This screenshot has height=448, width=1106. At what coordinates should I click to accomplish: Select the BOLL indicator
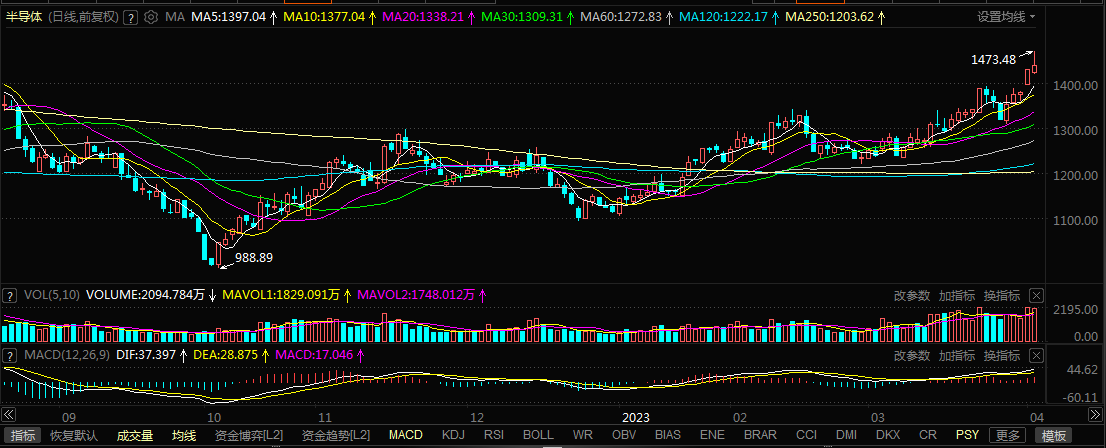(538, 435)
